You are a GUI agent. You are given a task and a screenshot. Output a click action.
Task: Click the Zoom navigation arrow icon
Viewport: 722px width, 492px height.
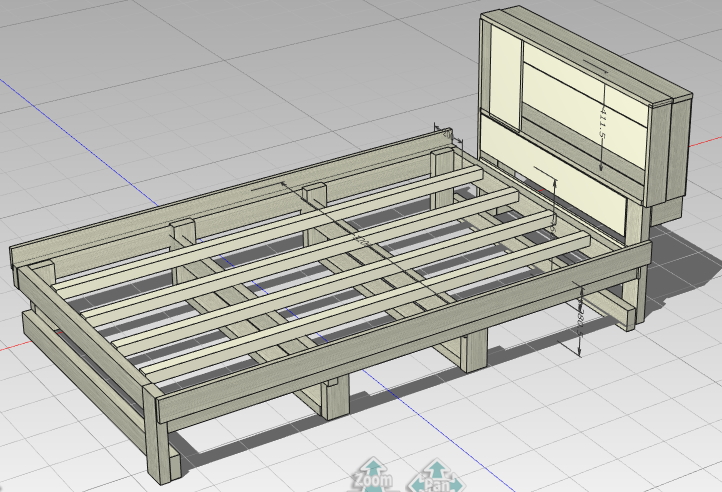pyautogui.click(x=373, y=475)
